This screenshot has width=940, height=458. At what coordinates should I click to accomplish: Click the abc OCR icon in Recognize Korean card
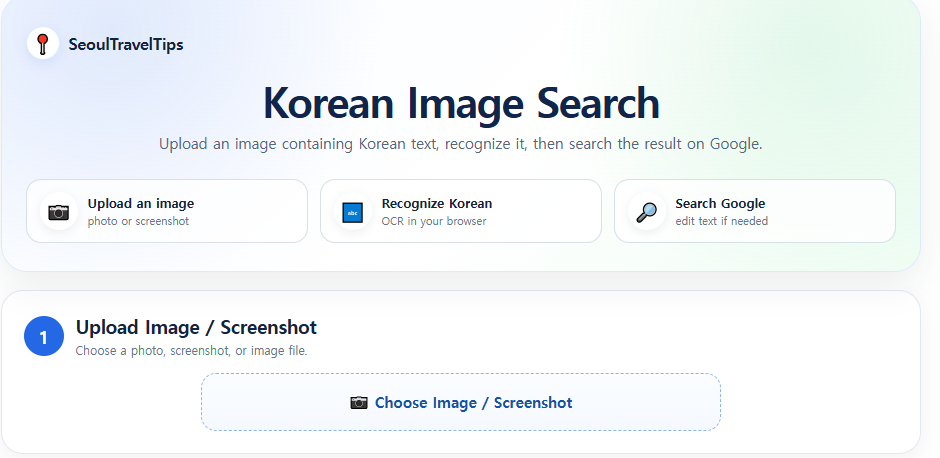352,212
